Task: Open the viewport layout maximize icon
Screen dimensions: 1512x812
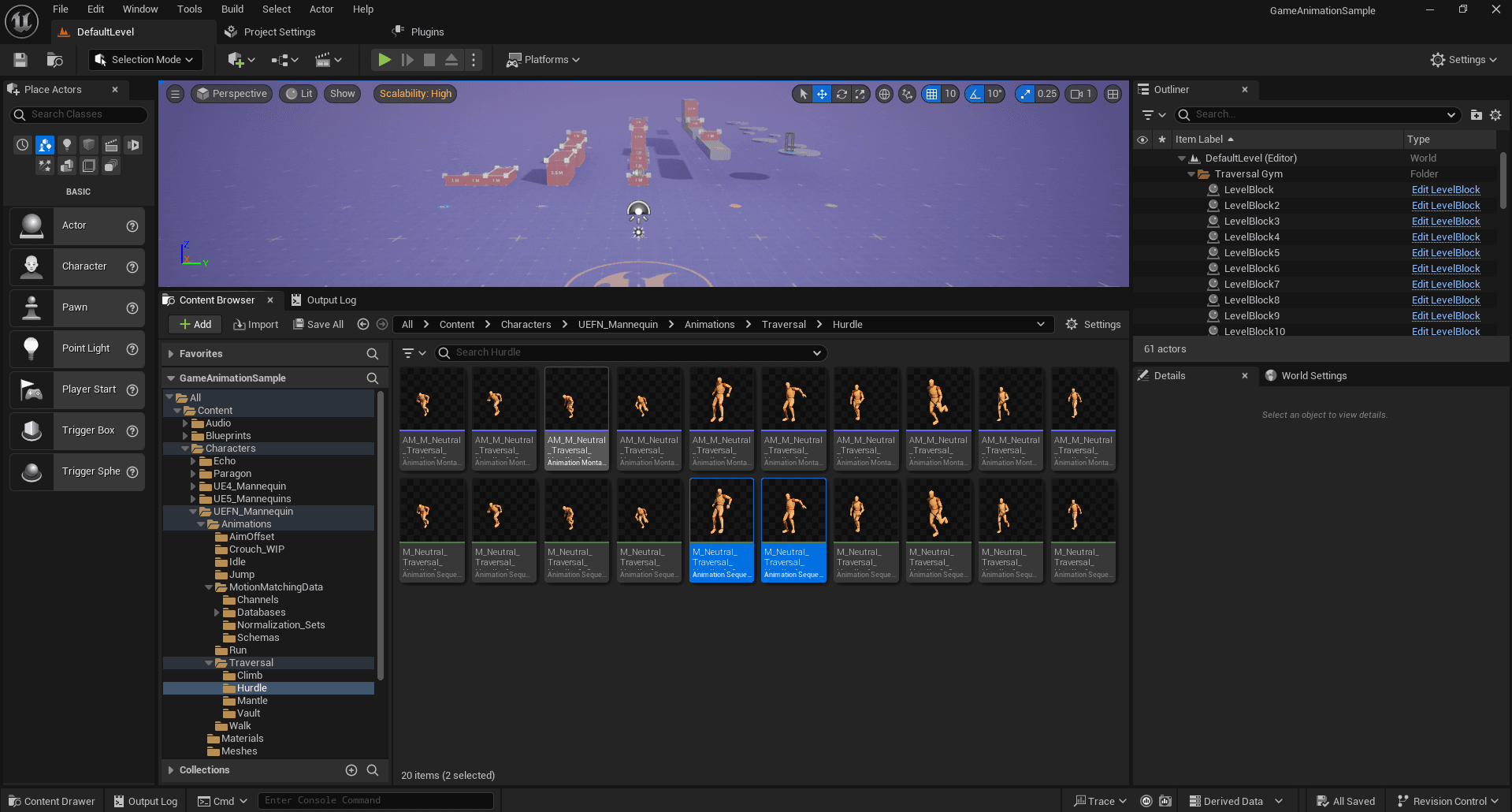Action: tap(1113, 94)
